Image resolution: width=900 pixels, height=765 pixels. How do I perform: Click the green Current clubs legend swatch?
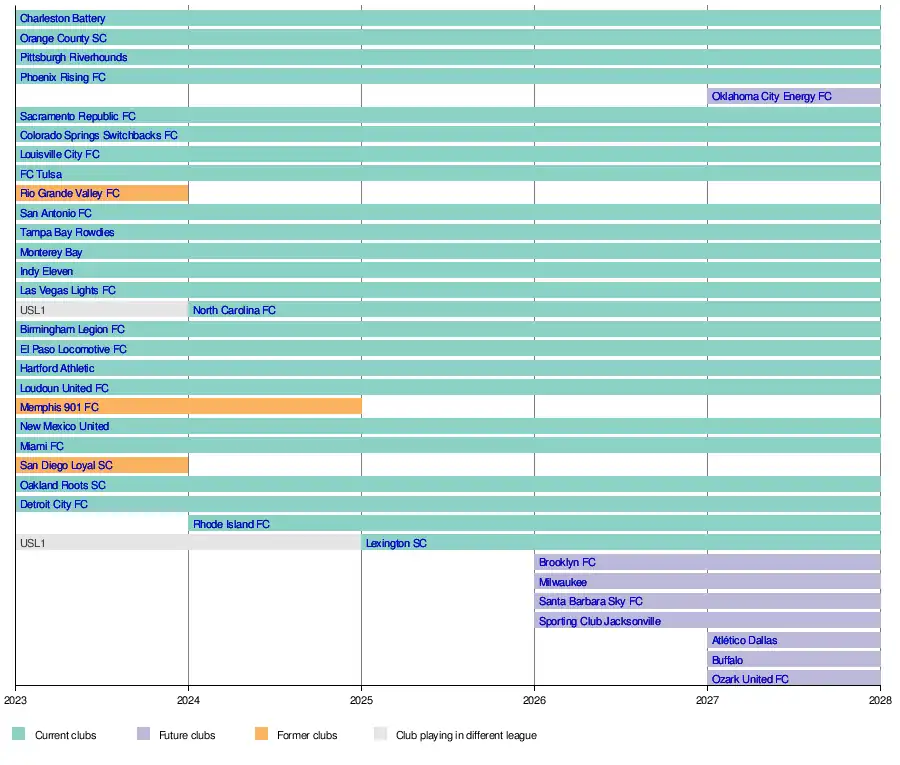(18, 735)
